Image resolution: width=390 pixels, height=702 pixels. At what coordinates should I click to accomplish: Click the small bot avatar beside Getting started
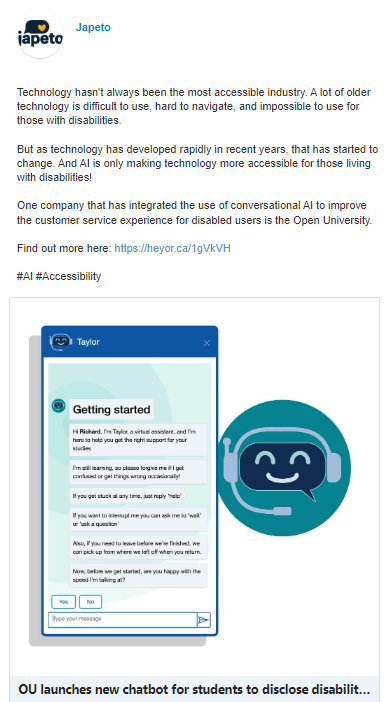[x=59, y=406]
